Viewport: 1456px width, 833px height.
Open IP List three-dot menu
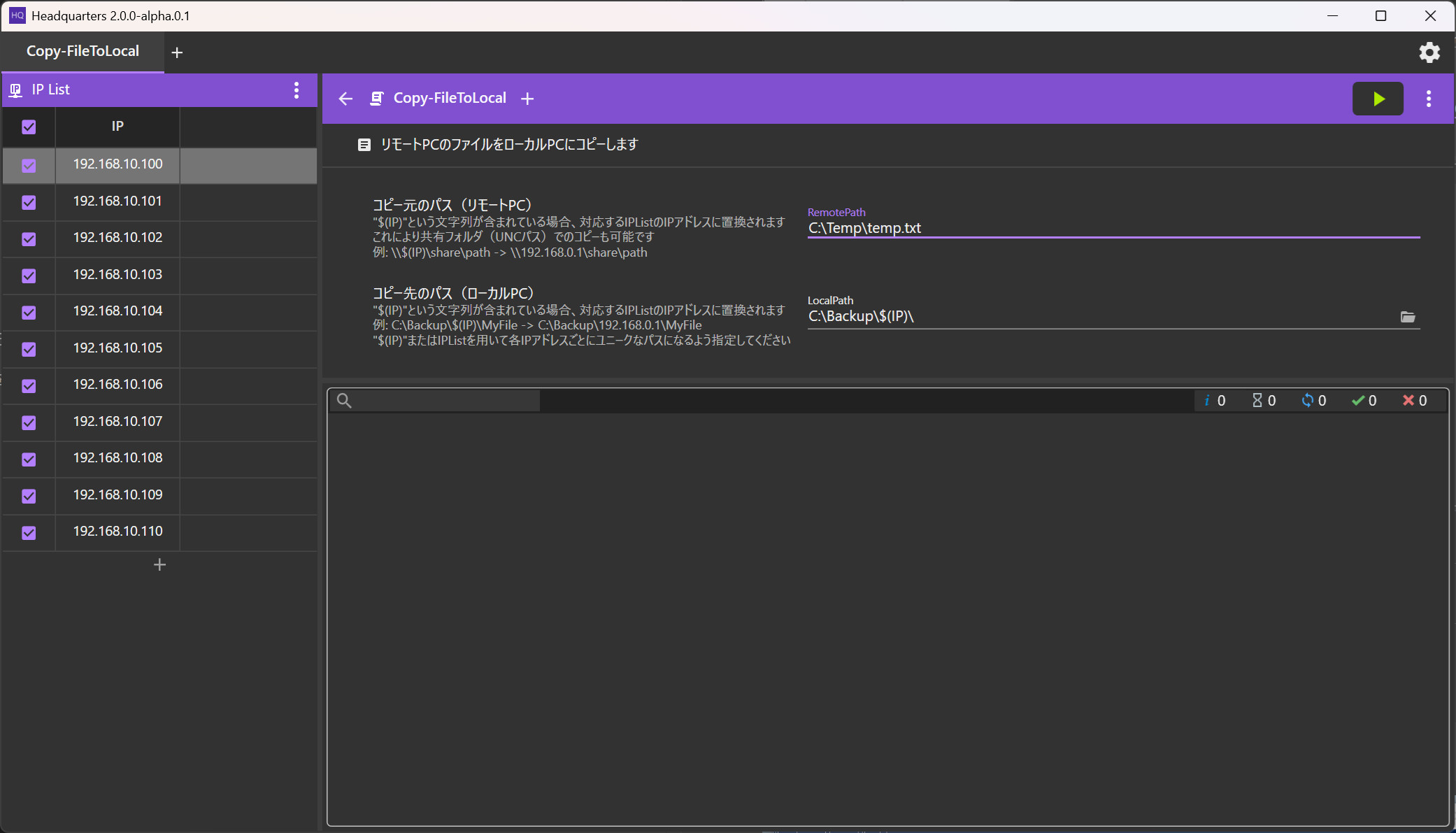coord(297,90)
